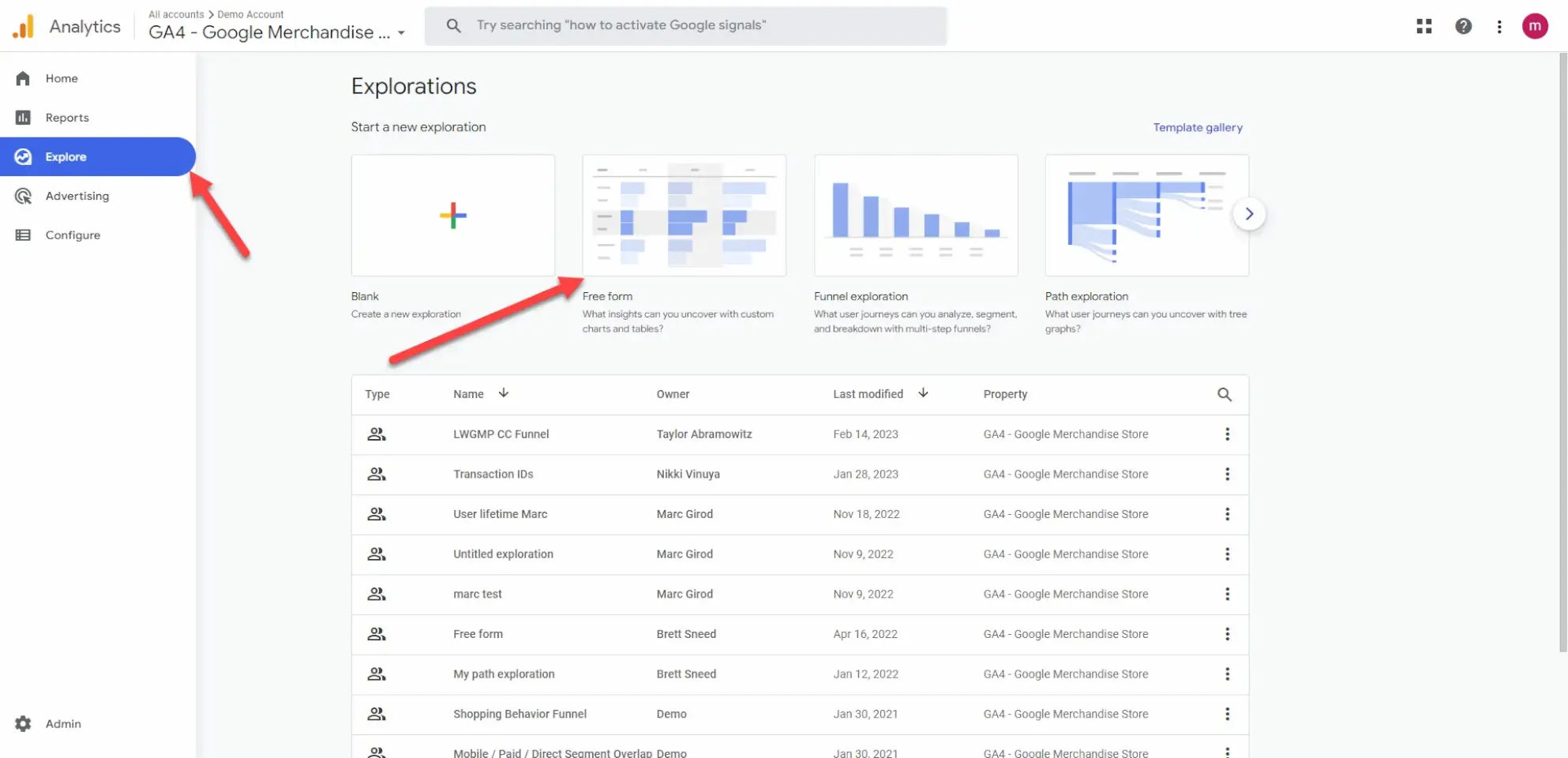Click the Admin gear icon
Screen dimensions: 1568x758
click(x=23, y=723)
